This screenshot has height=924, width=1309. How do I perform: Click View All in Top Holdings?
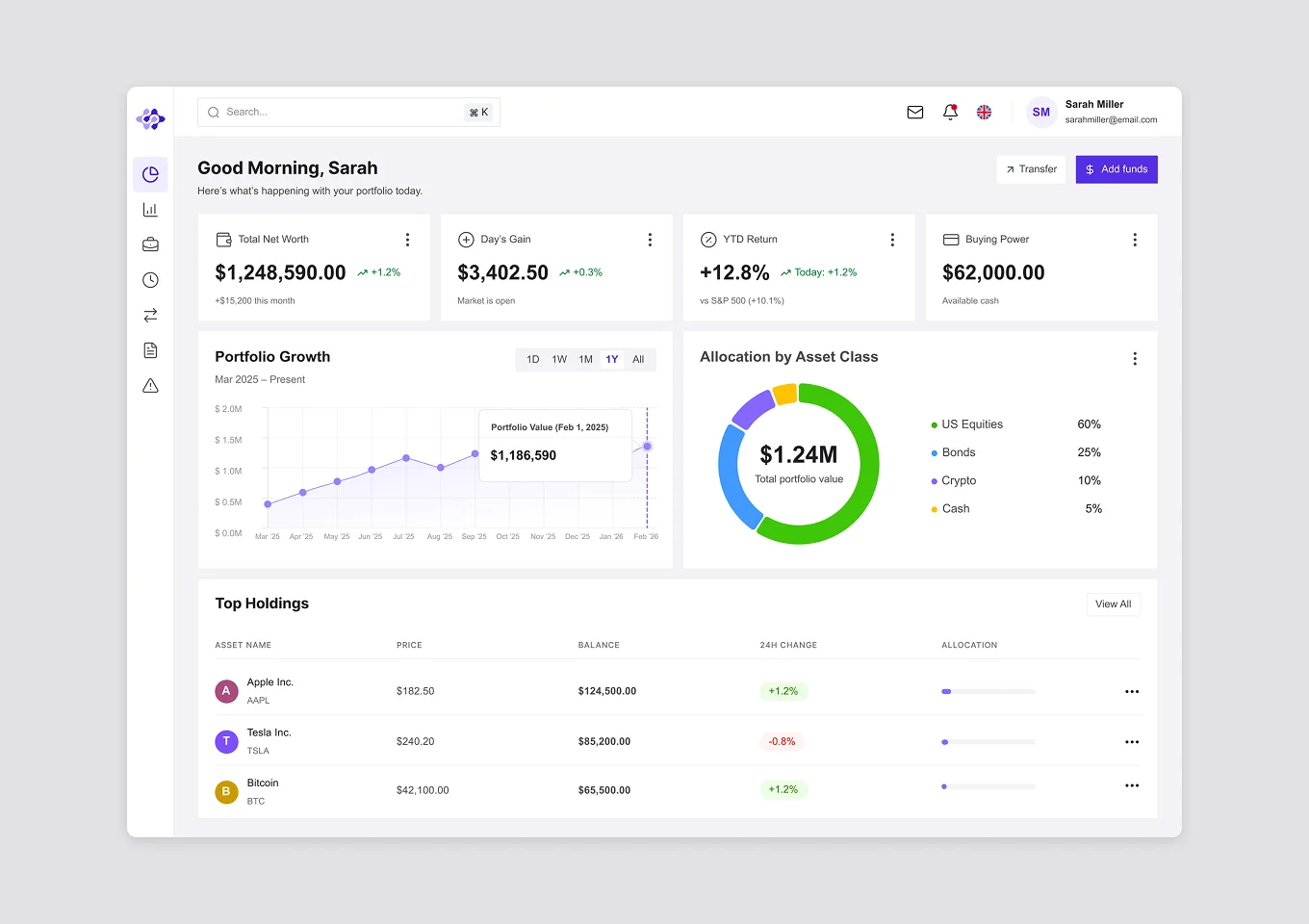point(1113,603)
